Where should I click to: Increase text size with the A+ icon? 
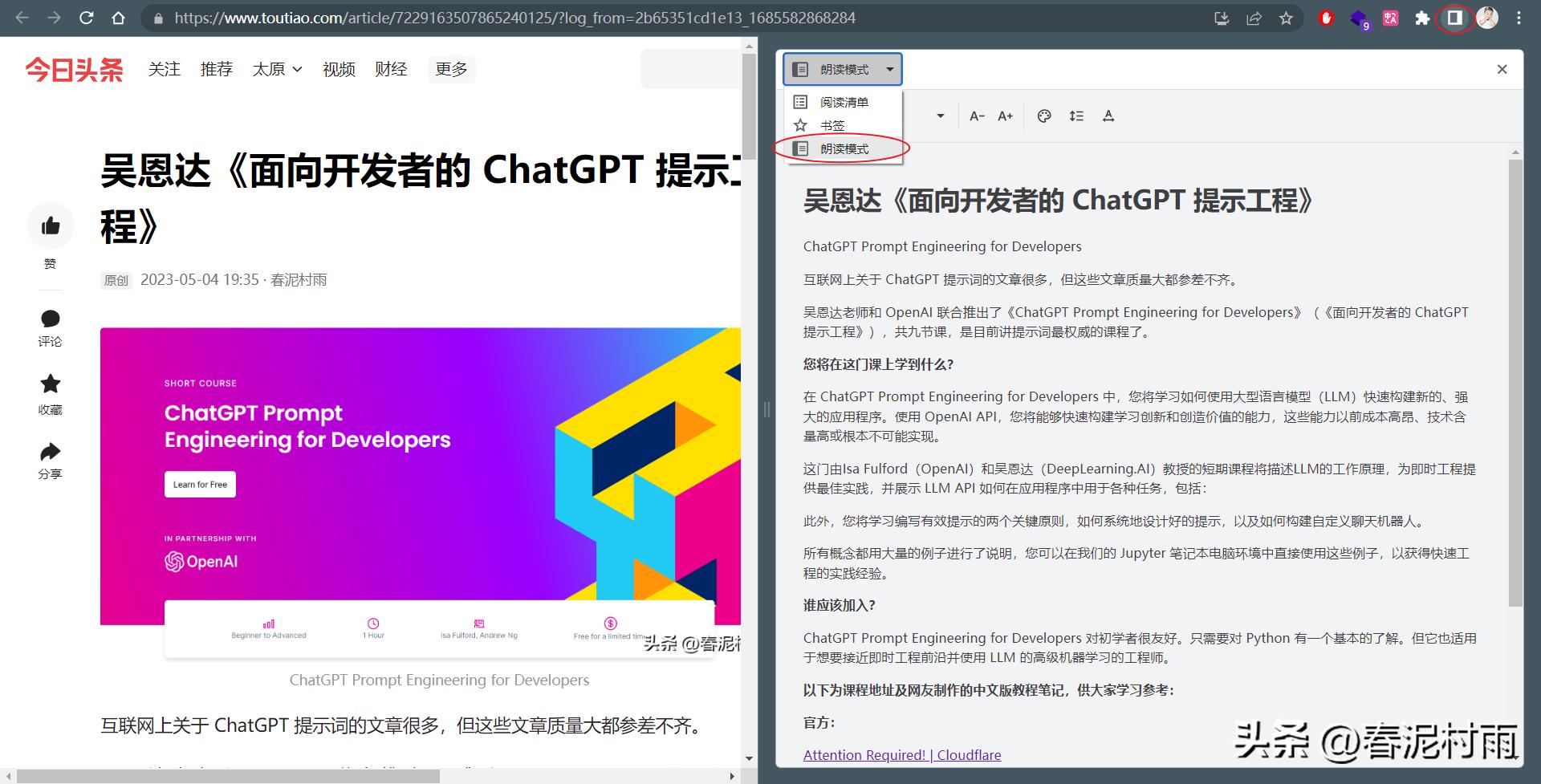[1005, 116]
